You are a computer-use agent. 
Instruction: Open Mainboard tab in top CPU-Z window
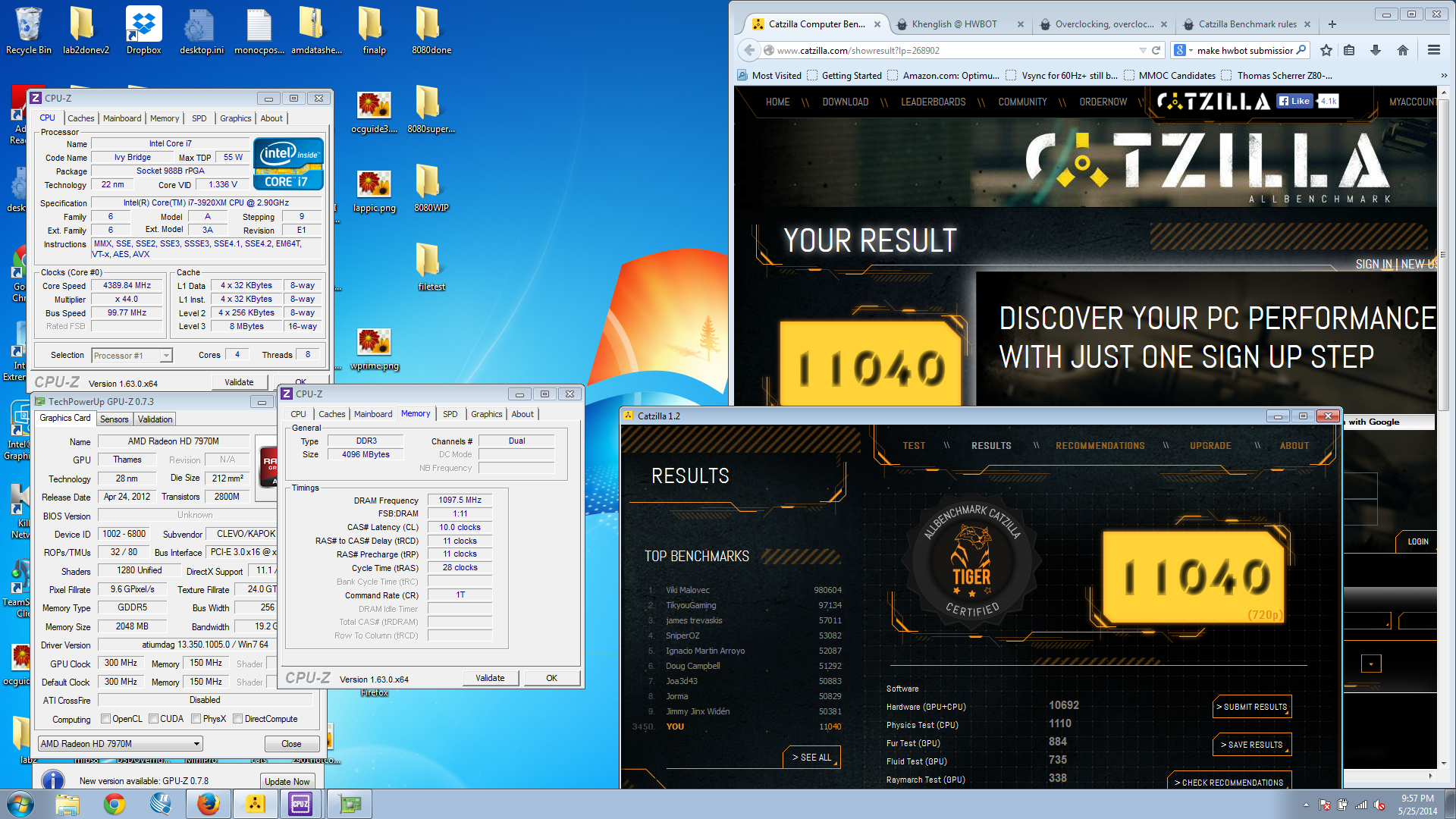122,118
